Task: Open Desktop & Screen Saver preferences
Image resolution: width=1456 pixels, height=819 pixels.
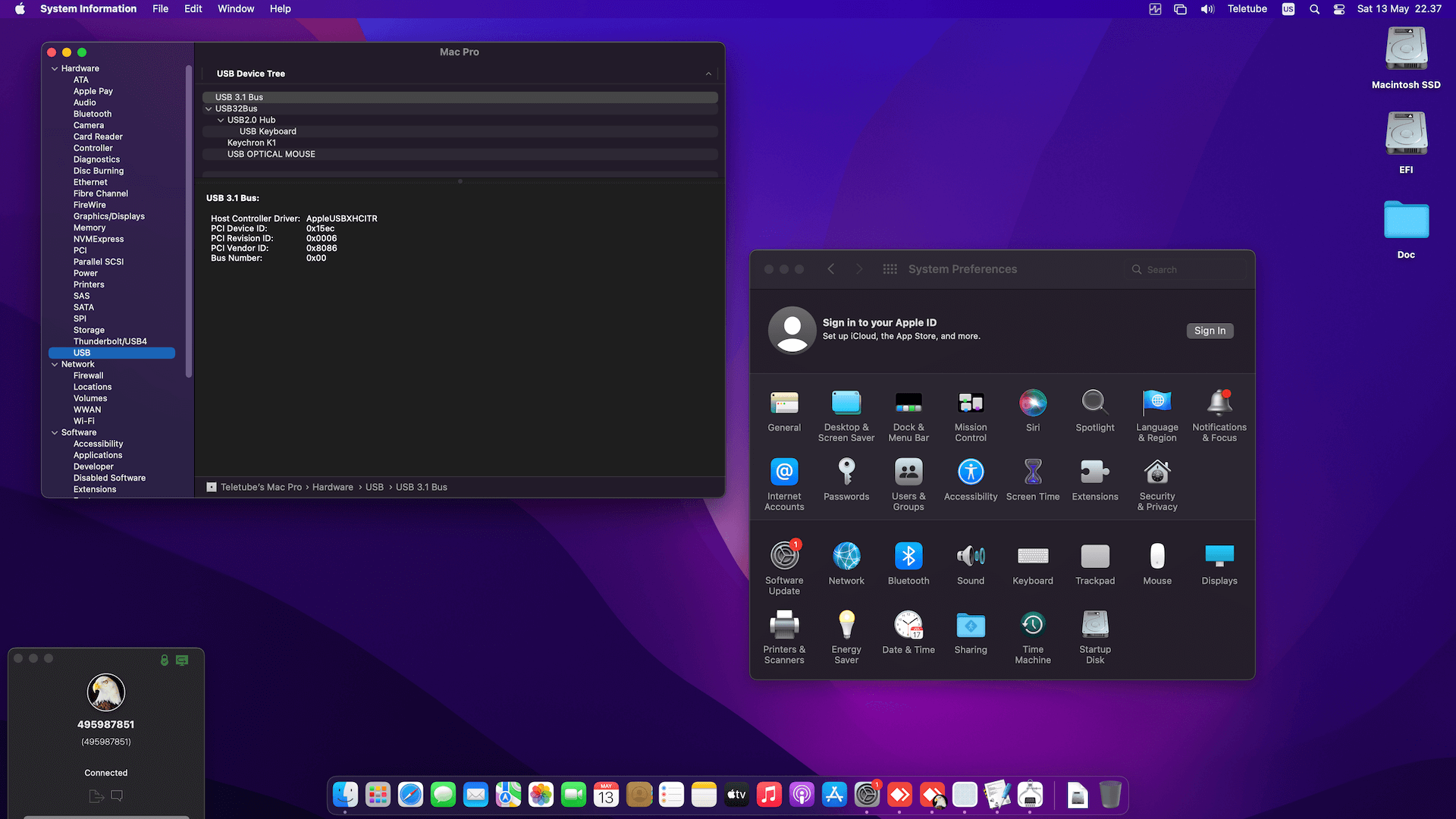Action: 846,416
